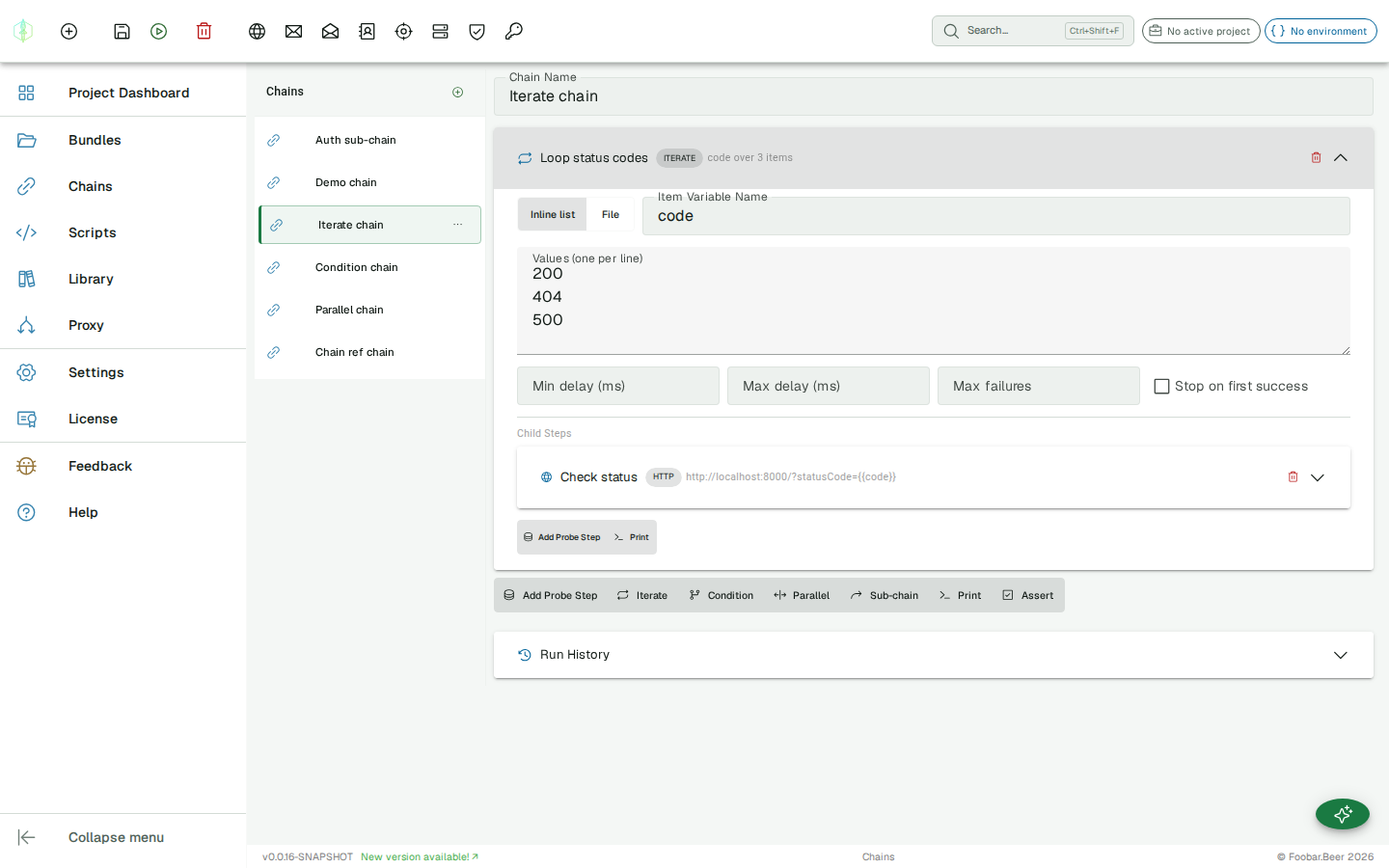Switch to File source mode
The height and width of the screenshot is (868, 1389).
point(611,214)
